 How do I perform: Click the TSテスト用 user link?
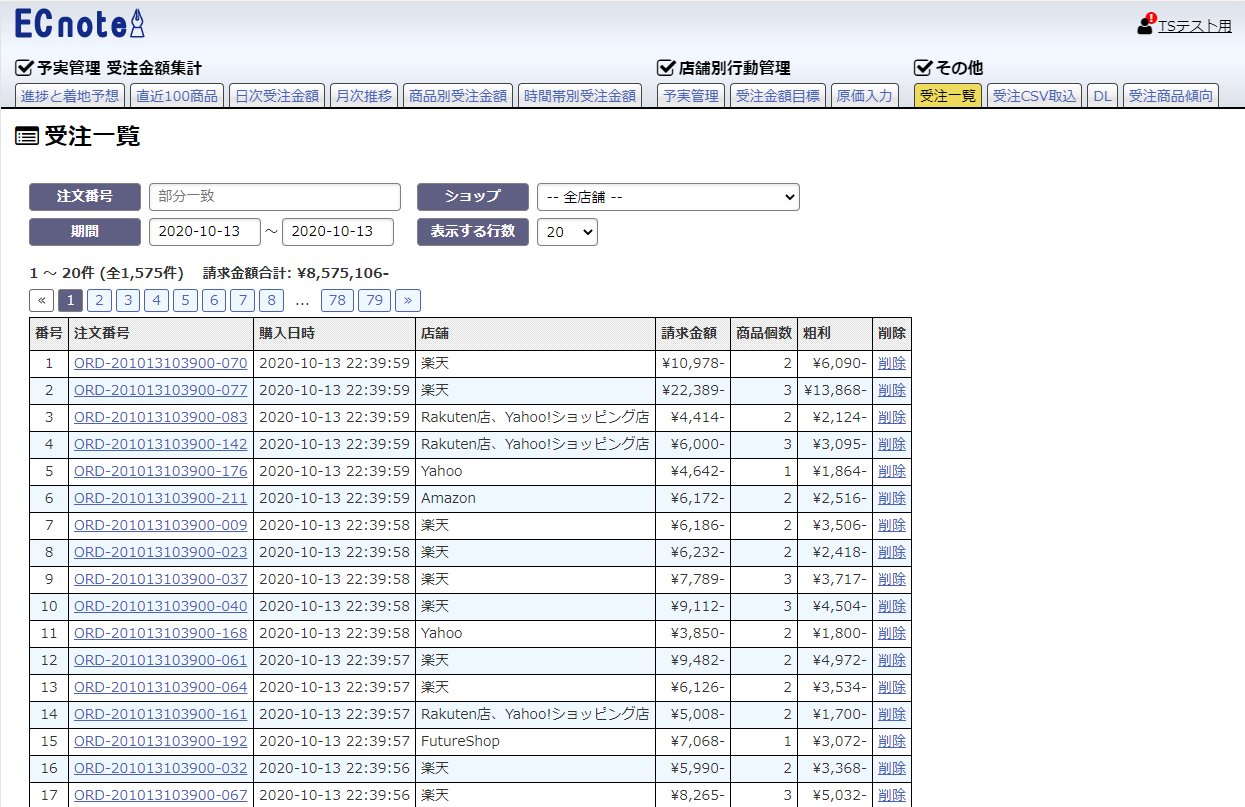tap(1195, 27)
